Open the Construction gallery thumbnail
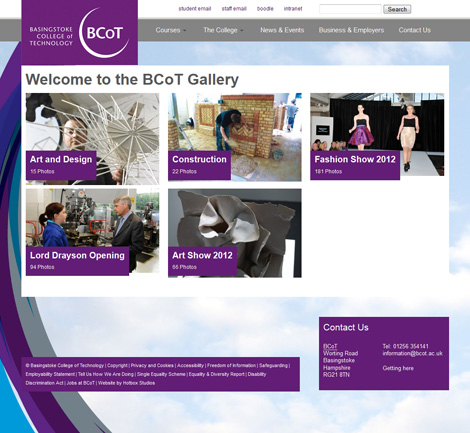 point(235,137)
